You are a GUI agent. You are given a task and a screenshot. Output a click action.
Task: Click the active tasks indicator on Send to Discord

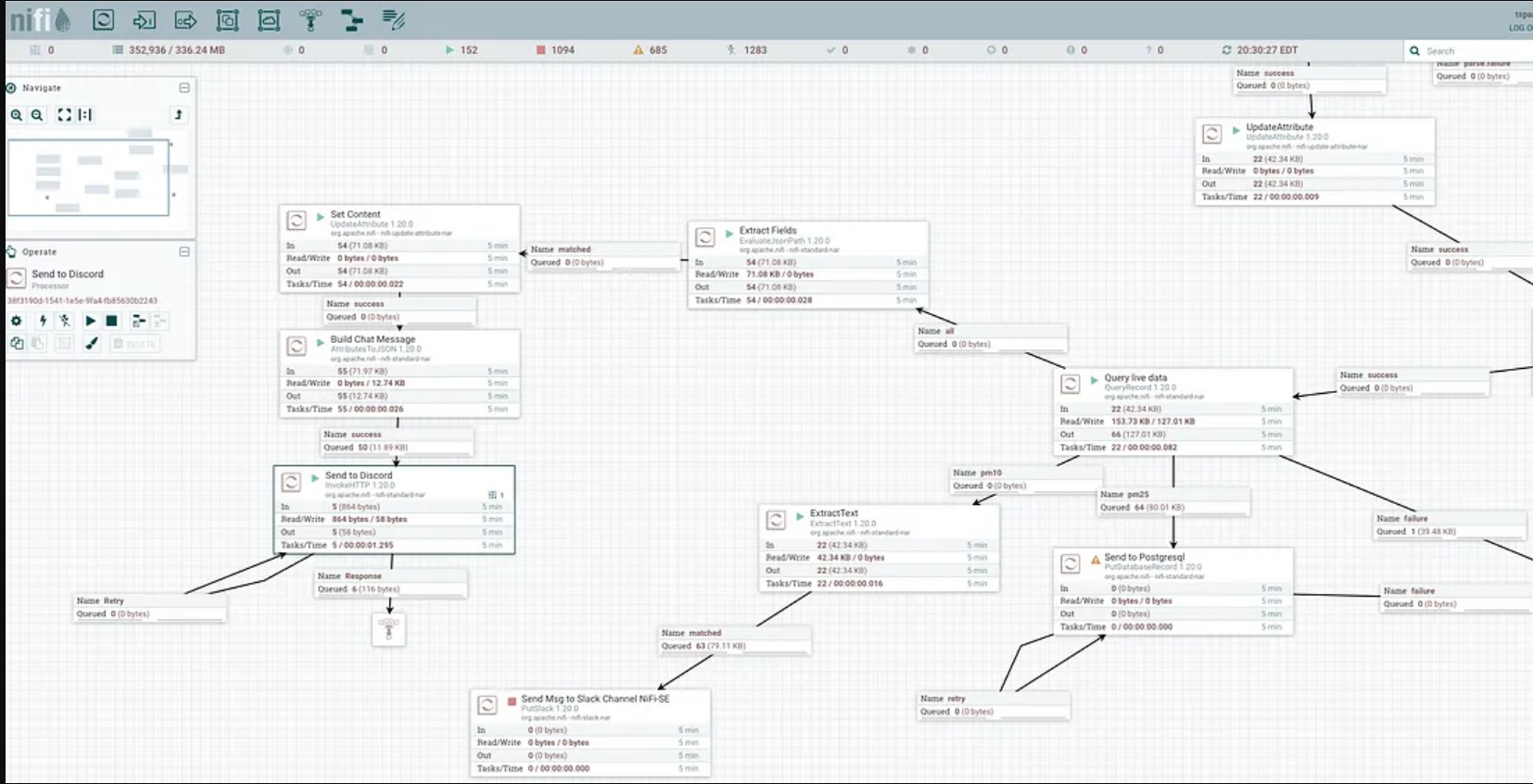point(497,495)
